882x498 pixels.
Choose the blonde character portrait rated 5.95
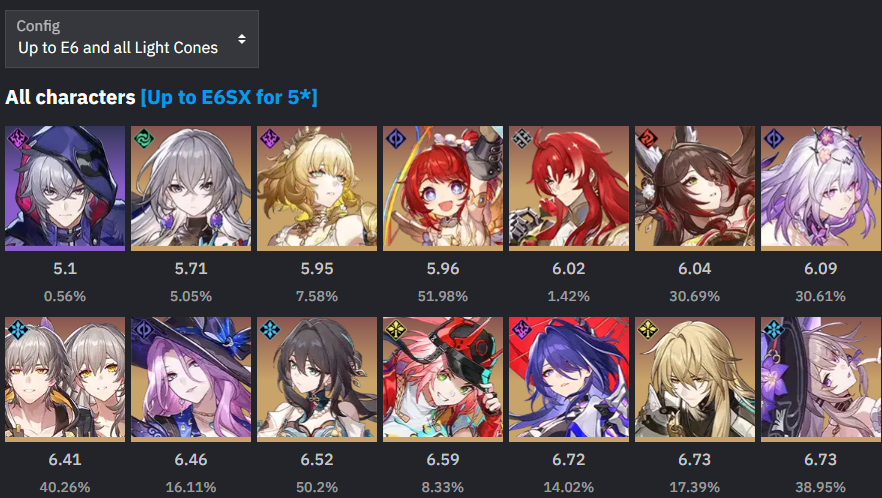(317, 188)
